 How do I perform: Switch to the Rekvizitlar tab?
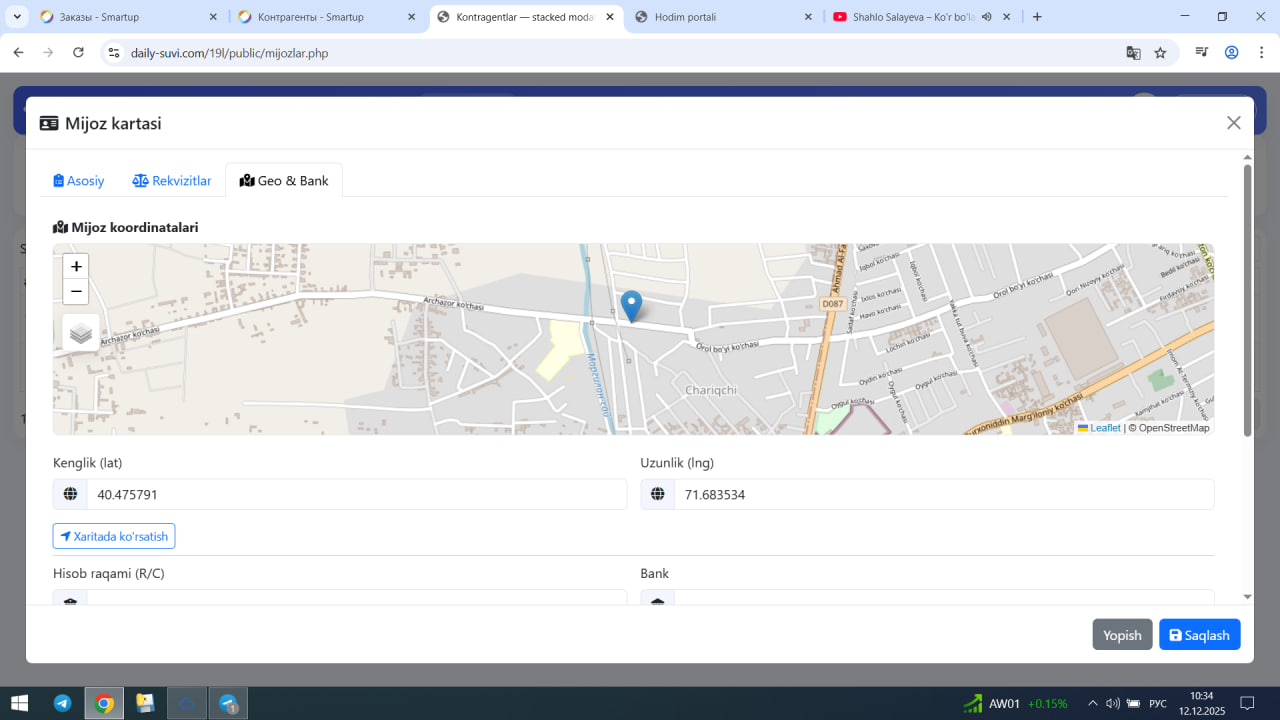[x=172, y=181]
